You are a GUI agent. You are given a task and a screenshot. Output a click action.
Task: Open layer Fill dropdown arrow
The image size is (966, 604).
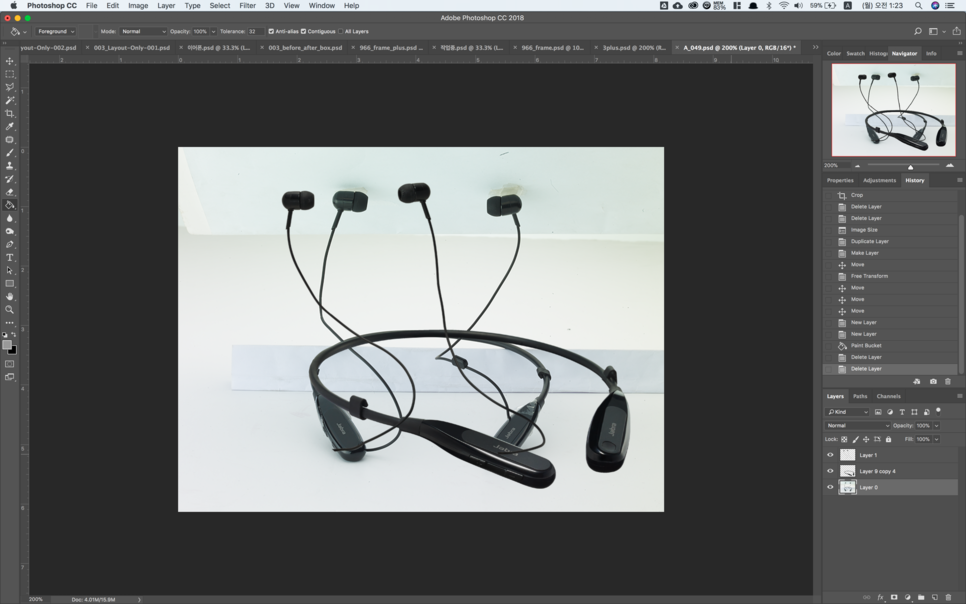(936, 439)
